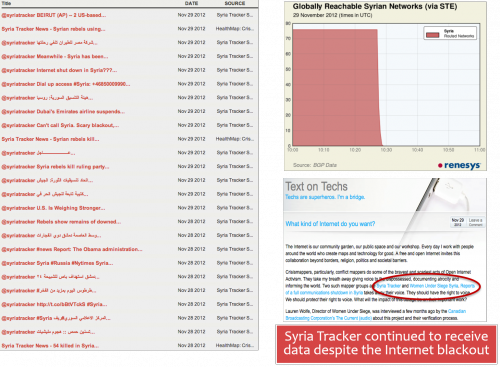Sort the list by the DATE column header
Image resolution: width=500 pixels, height=367 pixels.
pyautogui.click(x=191, y=3)
